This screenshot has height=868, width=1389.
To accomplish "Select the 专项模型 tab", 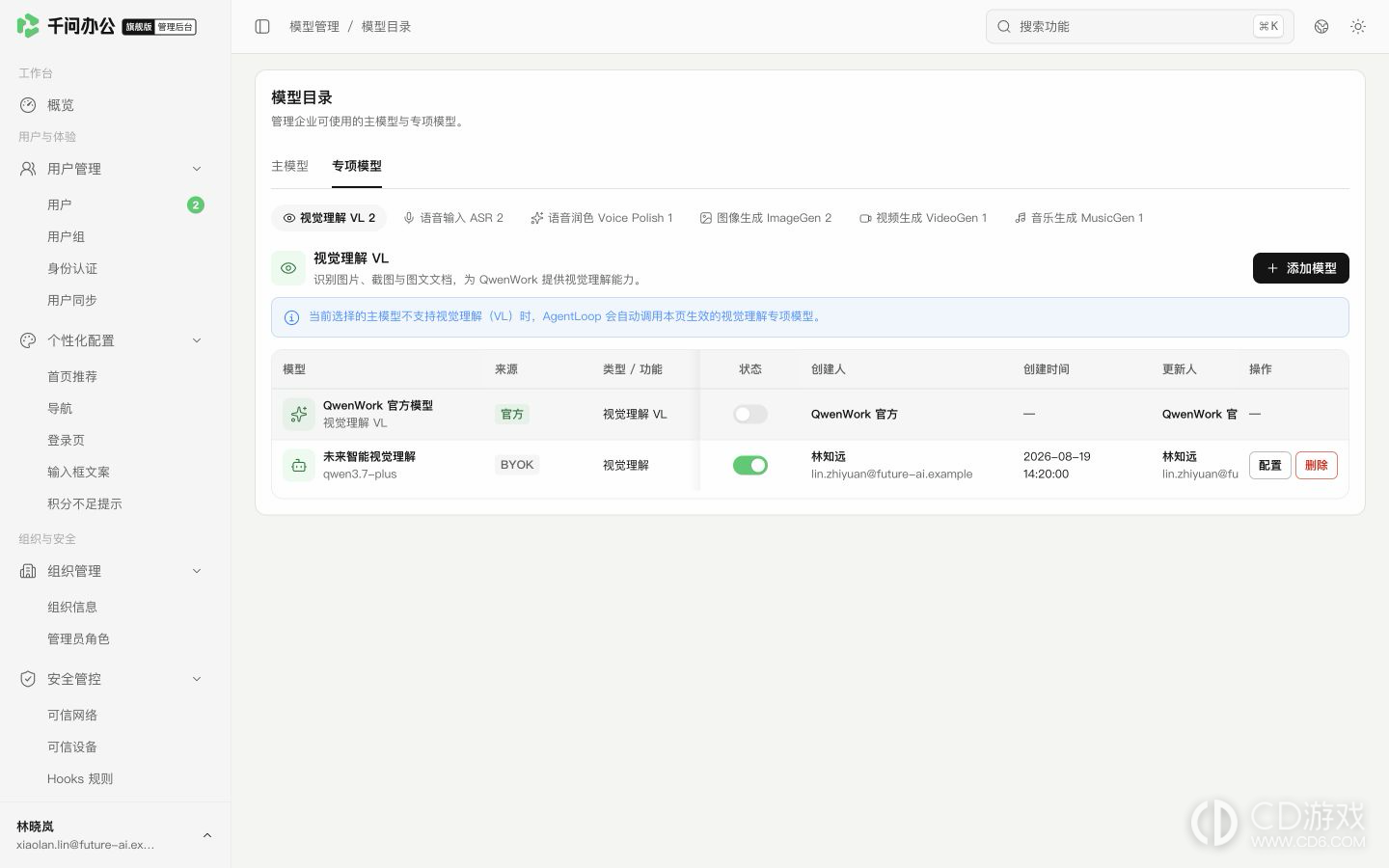I will (x=357, y=166).
